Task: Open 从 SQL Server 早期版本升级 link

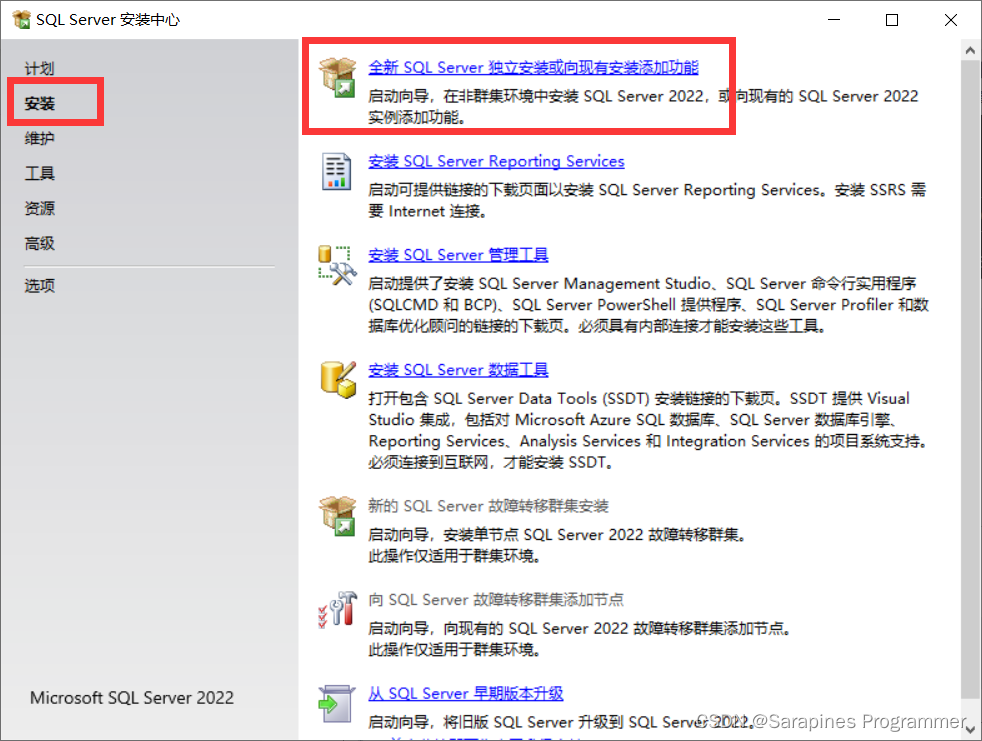Action: click(465, 693)
